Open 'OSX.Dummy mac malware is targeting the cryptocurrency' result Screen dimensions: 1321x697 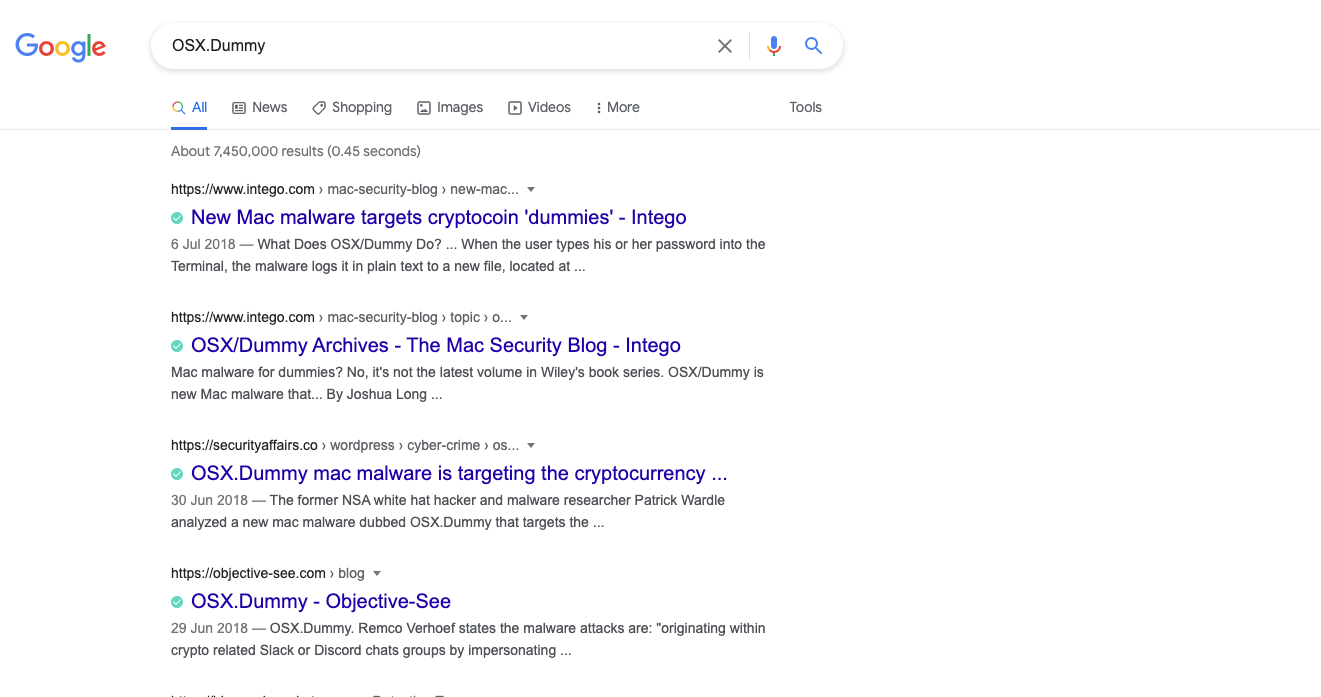tap(459, 474)
